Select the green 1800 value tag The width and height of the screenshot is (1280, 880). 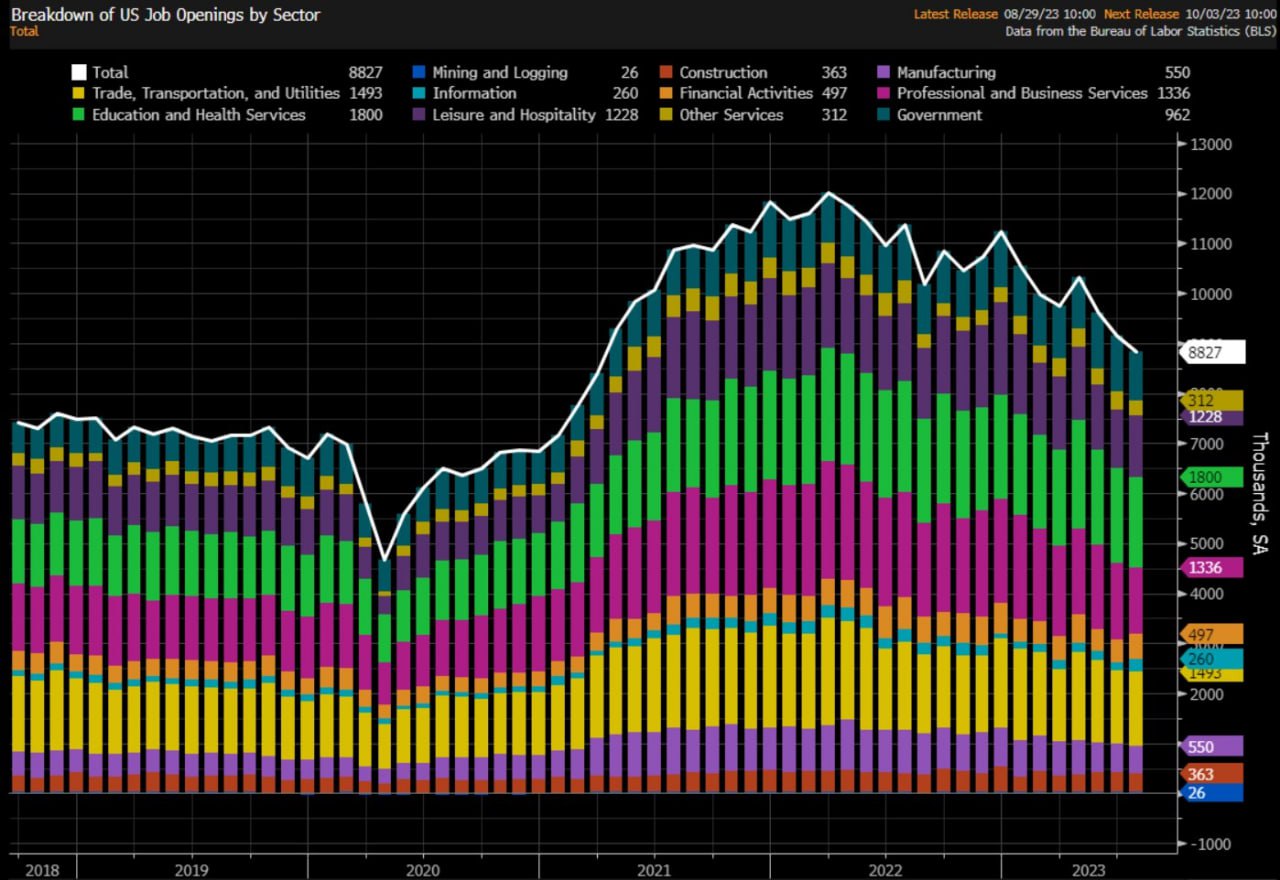click(1211, 477)
